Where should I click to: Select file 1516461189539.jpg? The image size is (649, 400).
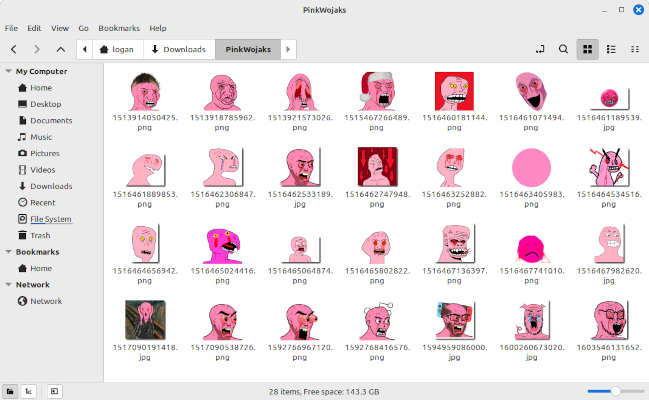click(x=609, y=106)
